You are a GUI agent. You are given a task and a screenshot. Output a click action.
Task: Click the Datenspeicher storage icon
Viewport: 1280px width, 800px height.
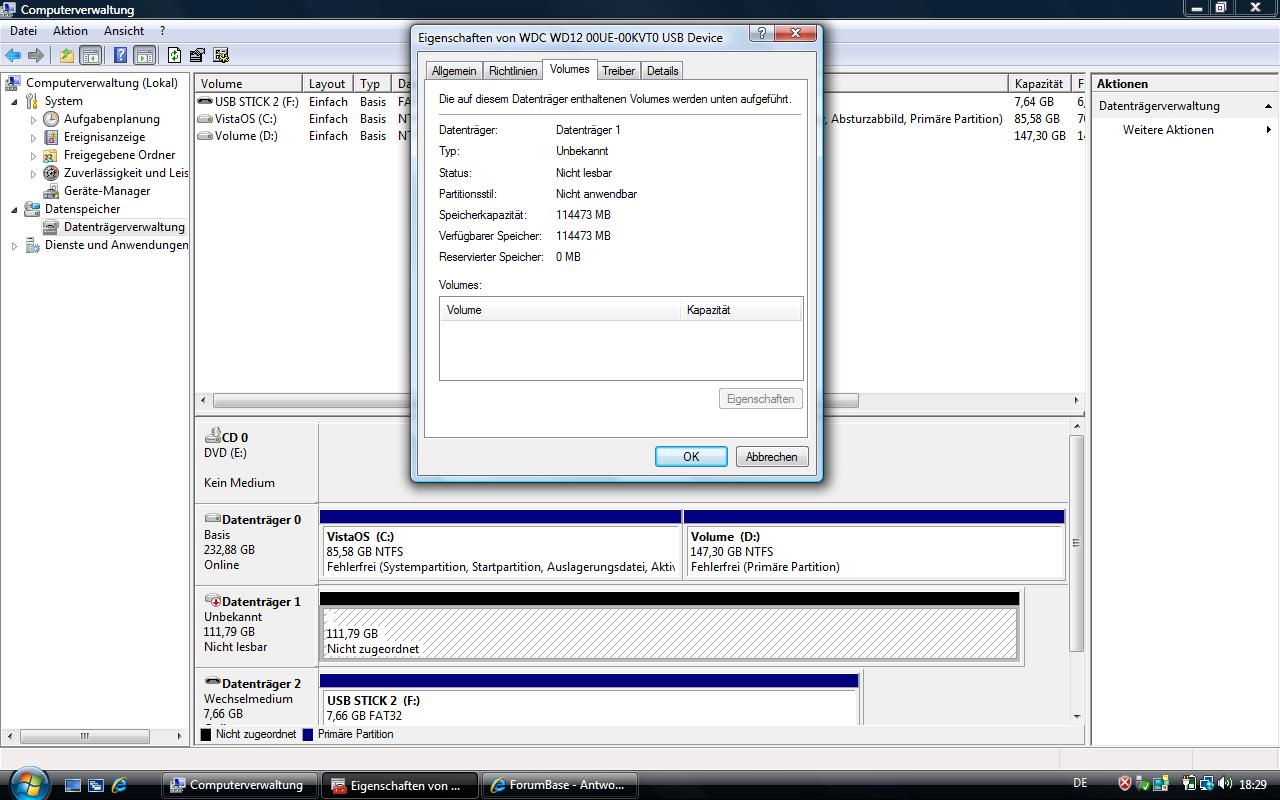[32, 209]
